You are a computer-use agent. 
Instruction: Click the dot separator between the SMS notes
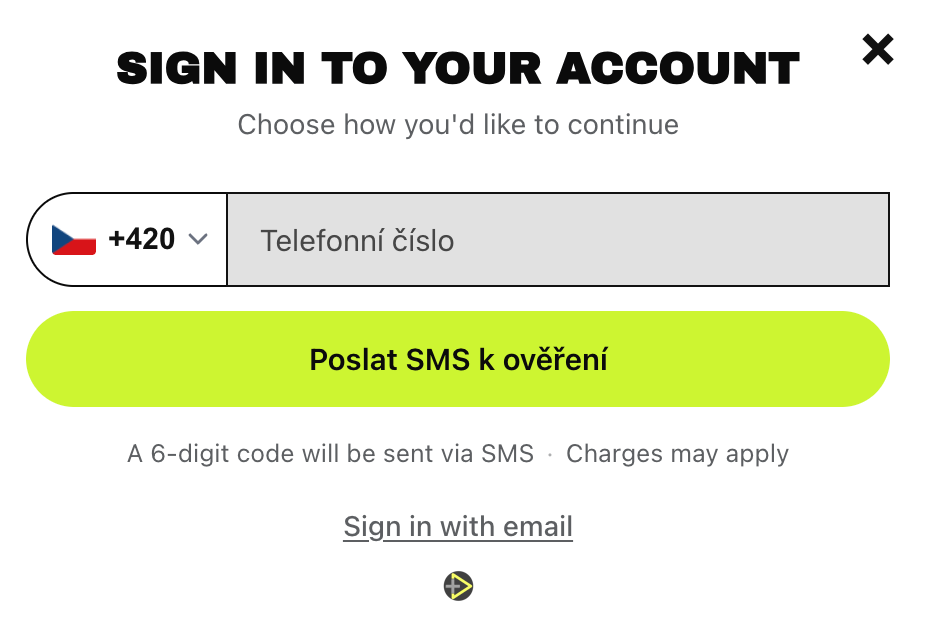[x=550, y=455]
